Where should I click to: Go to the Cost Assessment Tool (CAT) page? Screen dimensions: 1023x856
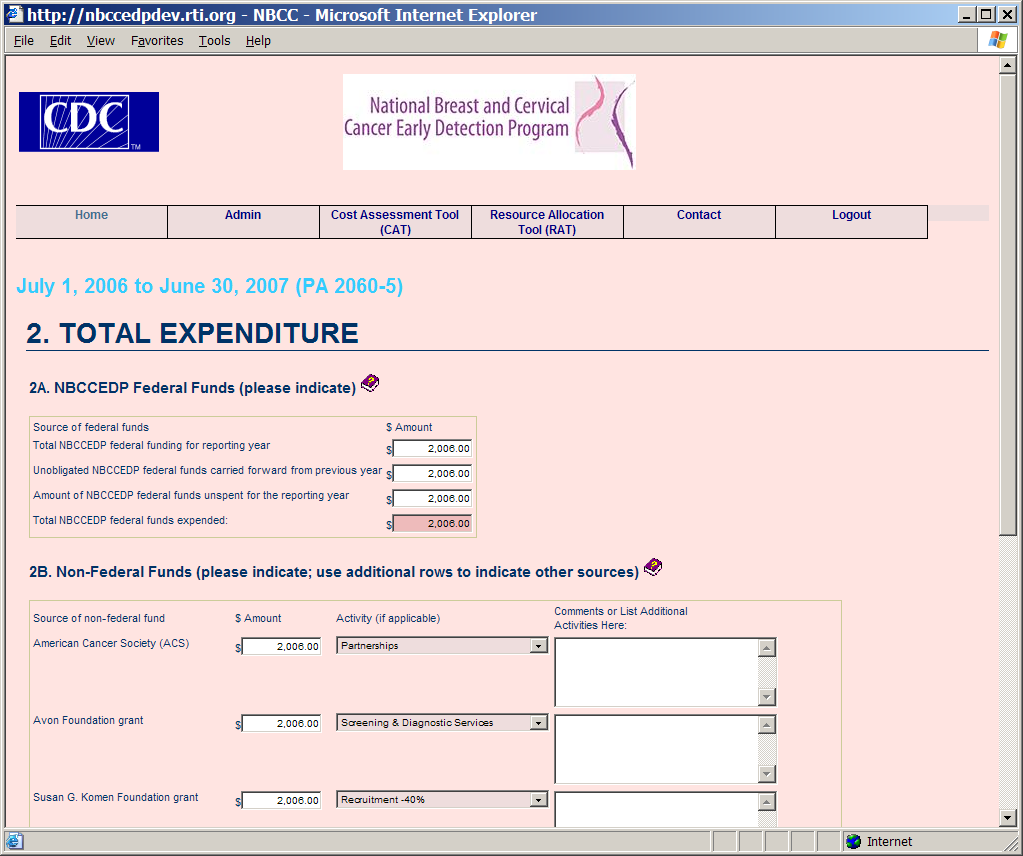395,222
